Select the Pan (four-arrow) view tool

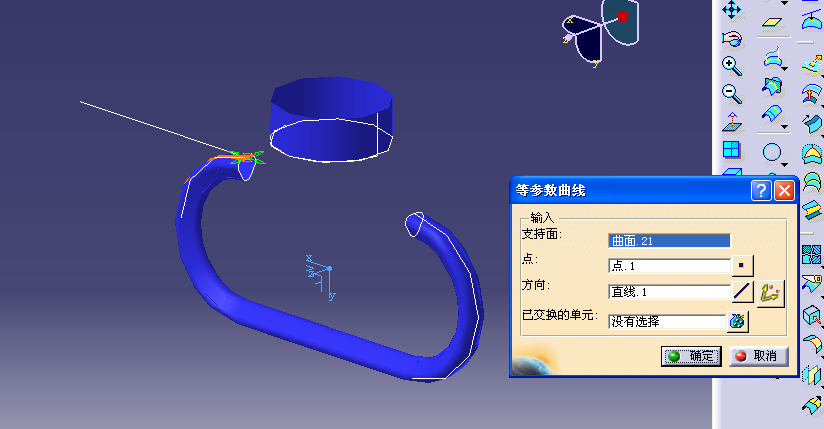(x=732, y=9)
